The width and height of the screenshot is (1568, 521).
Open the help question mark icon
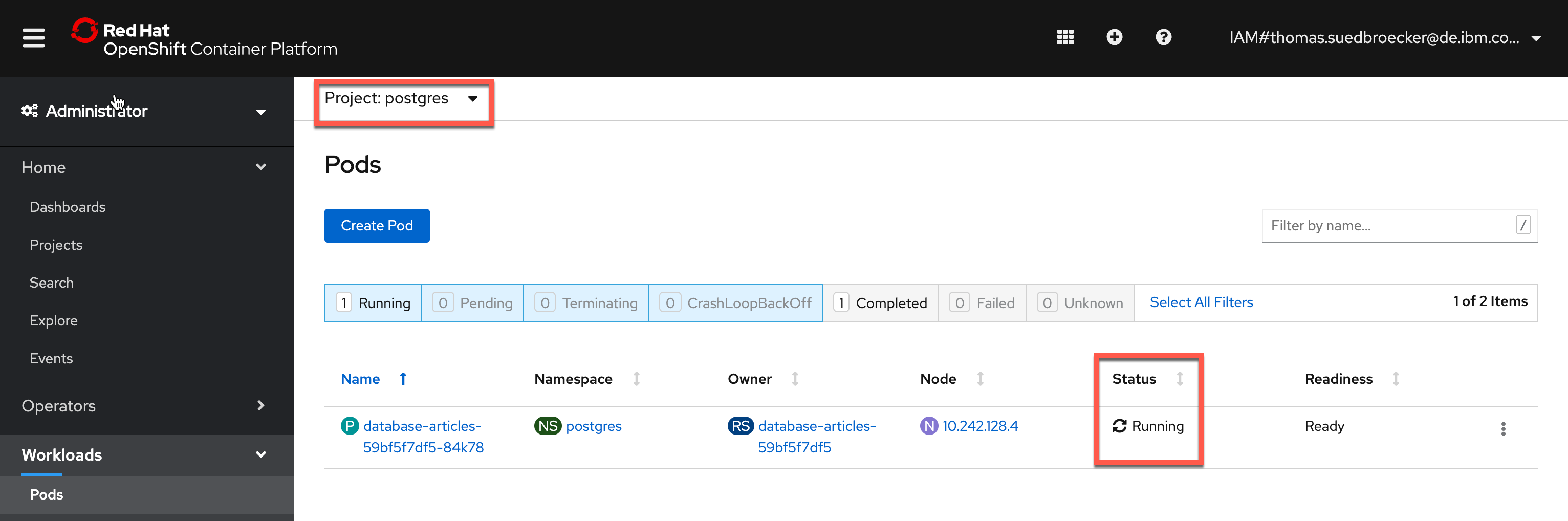pos(1163,37)
